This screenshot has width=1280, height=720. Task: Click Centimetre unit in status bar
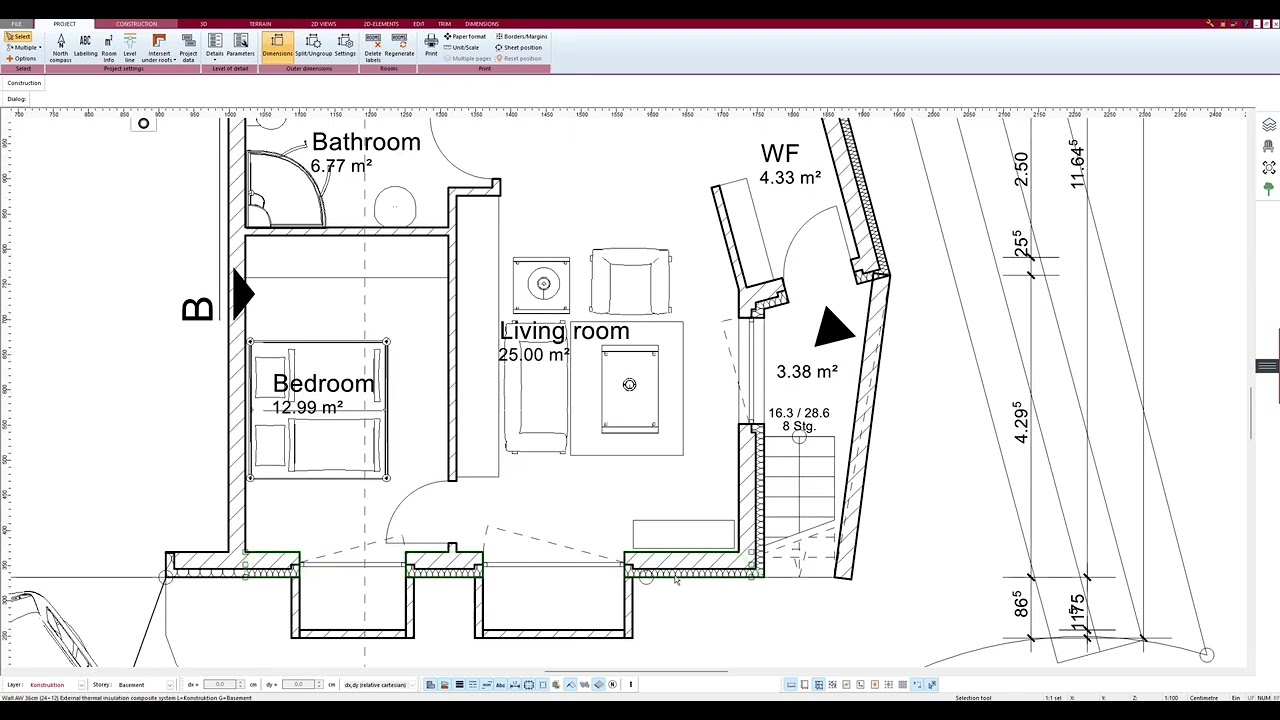1203,698
